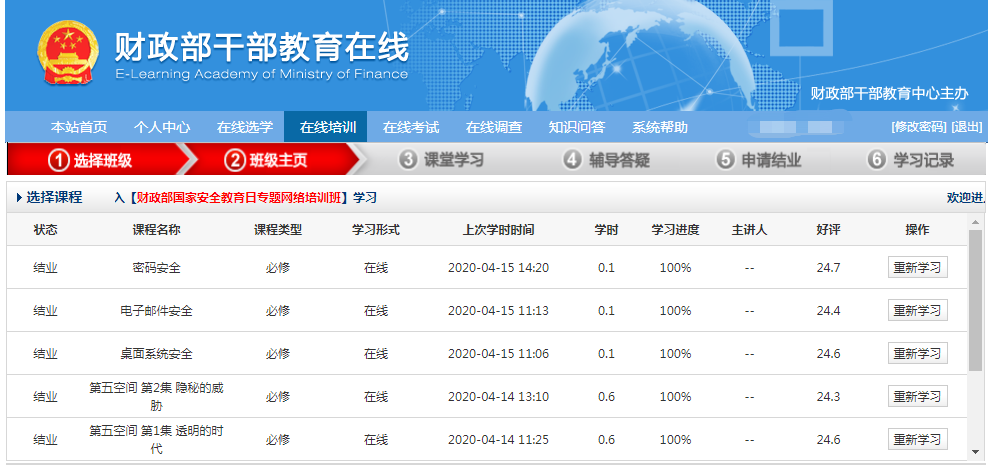
Task: Select 在线考试 in the navigation bar
Action: click(411, 127)
